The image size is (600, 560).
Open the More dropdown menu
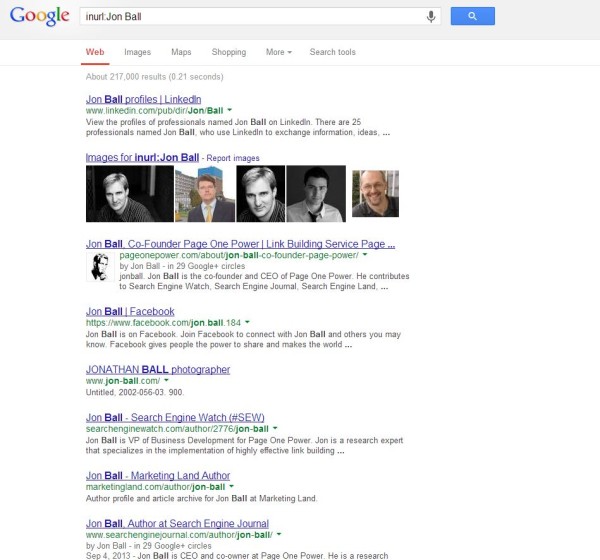coord(279,52)
